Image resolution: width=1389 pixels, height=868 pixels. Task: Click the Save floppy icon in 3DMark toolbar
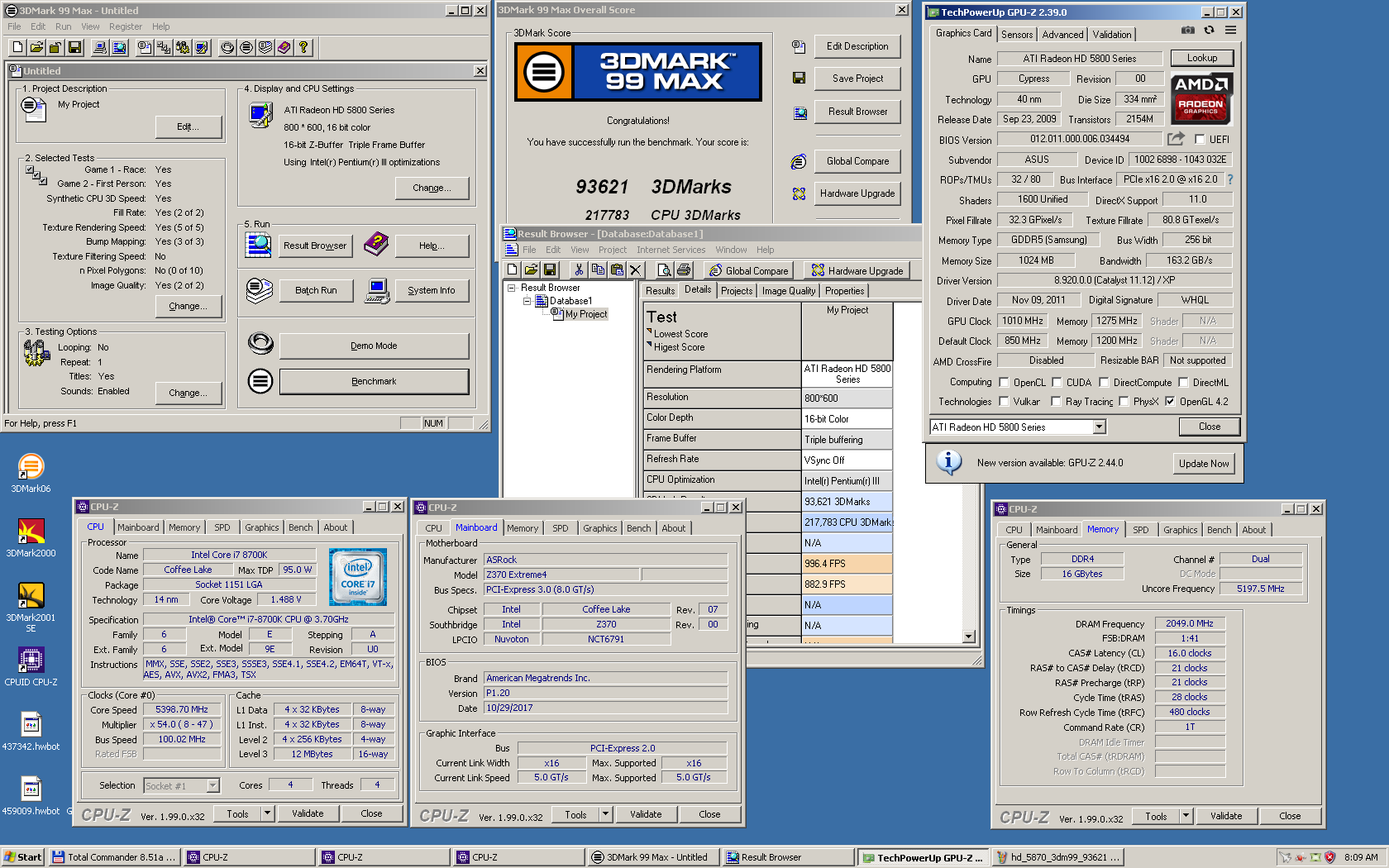pyautogui.click(x=75, y=48)
